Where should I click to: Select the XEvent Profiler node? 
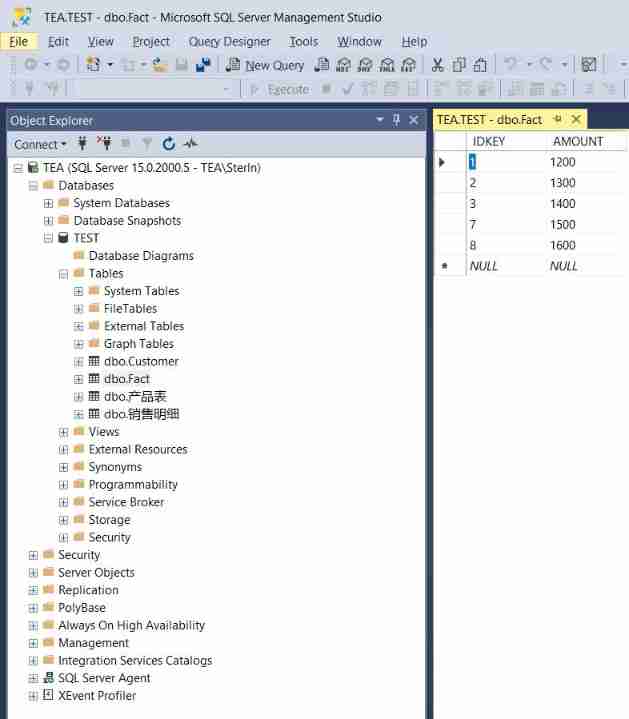point(97,696)
